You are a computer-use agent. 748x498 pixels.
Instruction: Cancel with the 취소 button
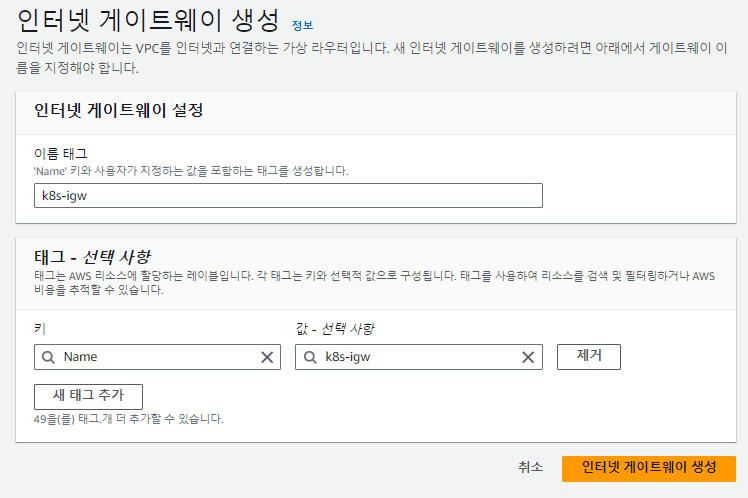(530, 467)
